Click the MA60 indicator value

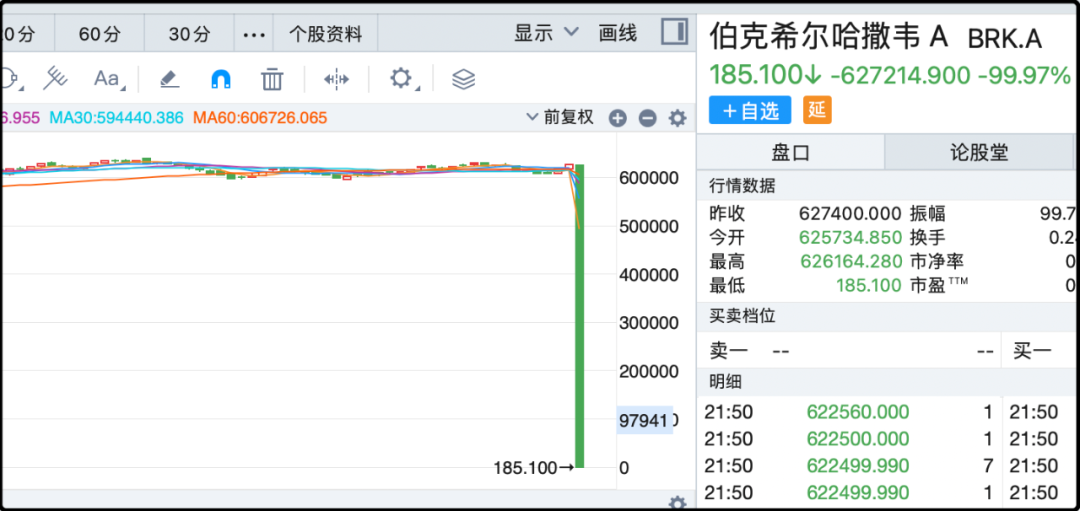coord(260,118)
